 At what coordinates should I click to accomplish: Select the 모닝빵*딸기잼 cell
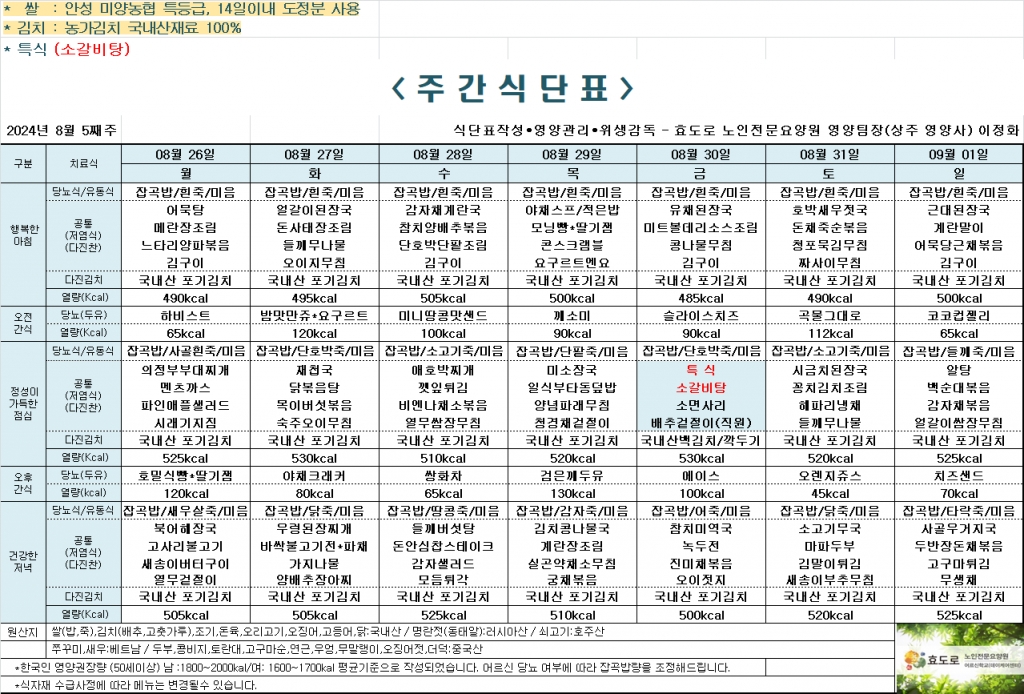point(572,228)
